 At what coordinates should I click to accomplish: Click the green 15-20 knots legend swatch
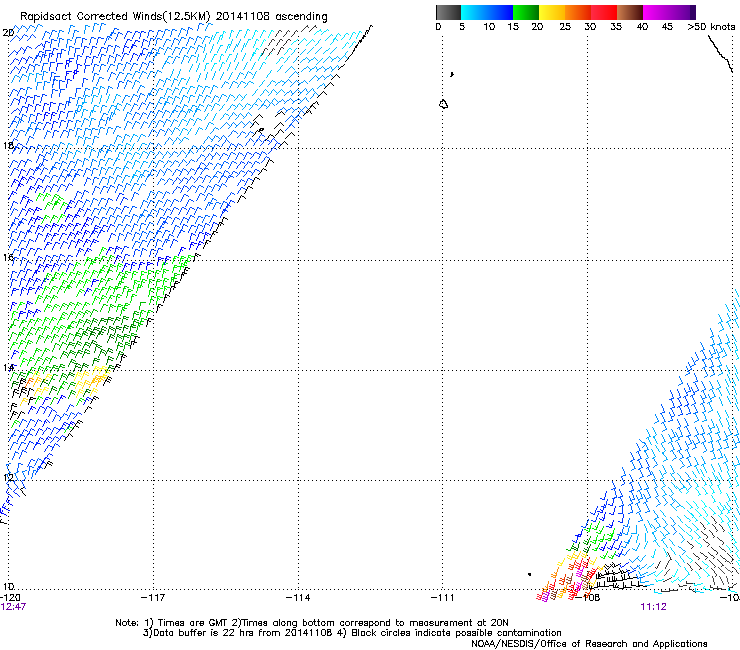526,12
